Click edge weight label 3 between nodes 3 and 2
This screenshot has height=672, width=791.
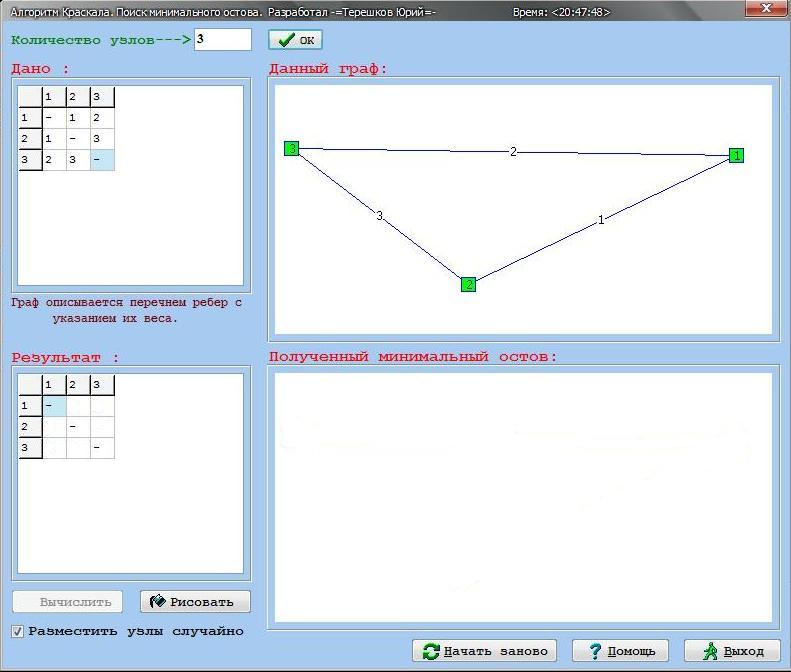tap(380, 216)
